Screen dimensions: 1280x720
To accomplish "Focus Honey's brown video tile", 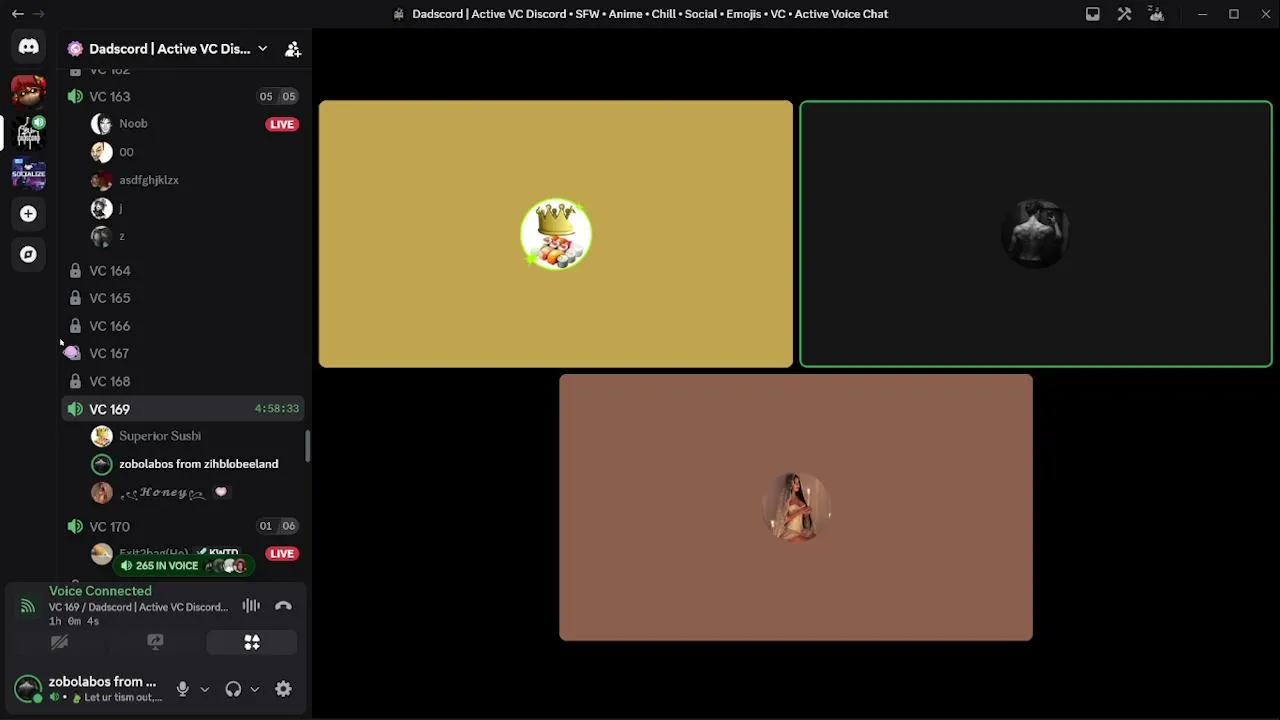I will tap(796, 507).
